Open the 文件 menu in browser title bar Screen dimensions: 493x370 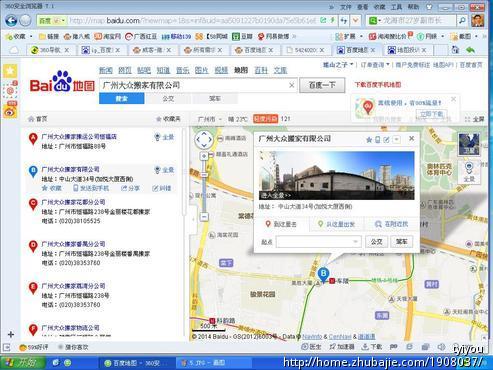tap(345, 6)
